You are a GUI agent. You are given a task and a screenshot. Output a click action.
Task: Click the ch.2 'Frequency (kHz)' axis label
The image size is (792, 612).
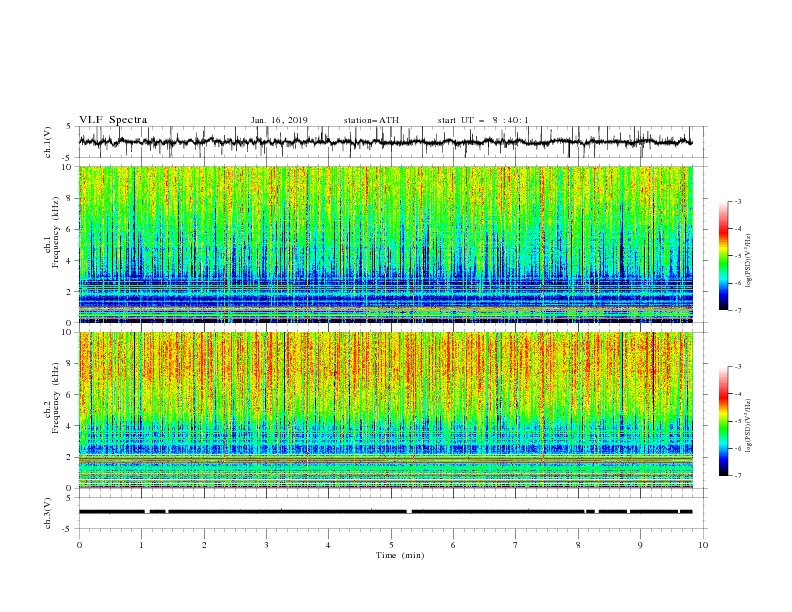pos(56,398)
